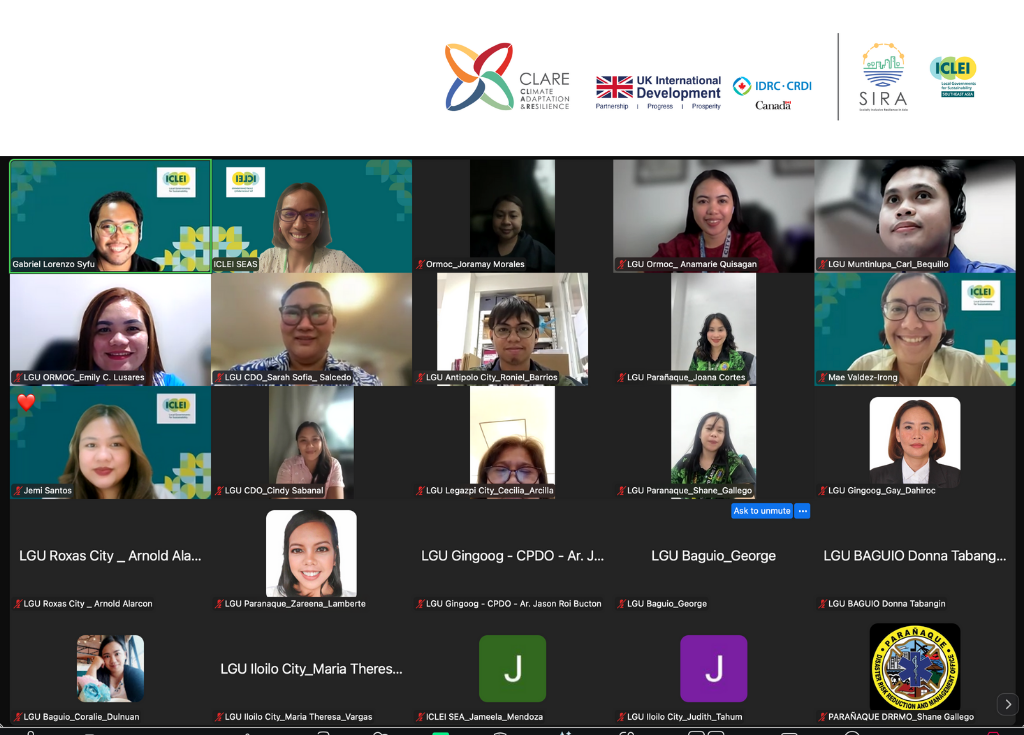Click muted mic icon beside Ormoc_Joramay Morales
This screenshot has width=1024, height=735.
pyautogui.click(x=420, y=265)
